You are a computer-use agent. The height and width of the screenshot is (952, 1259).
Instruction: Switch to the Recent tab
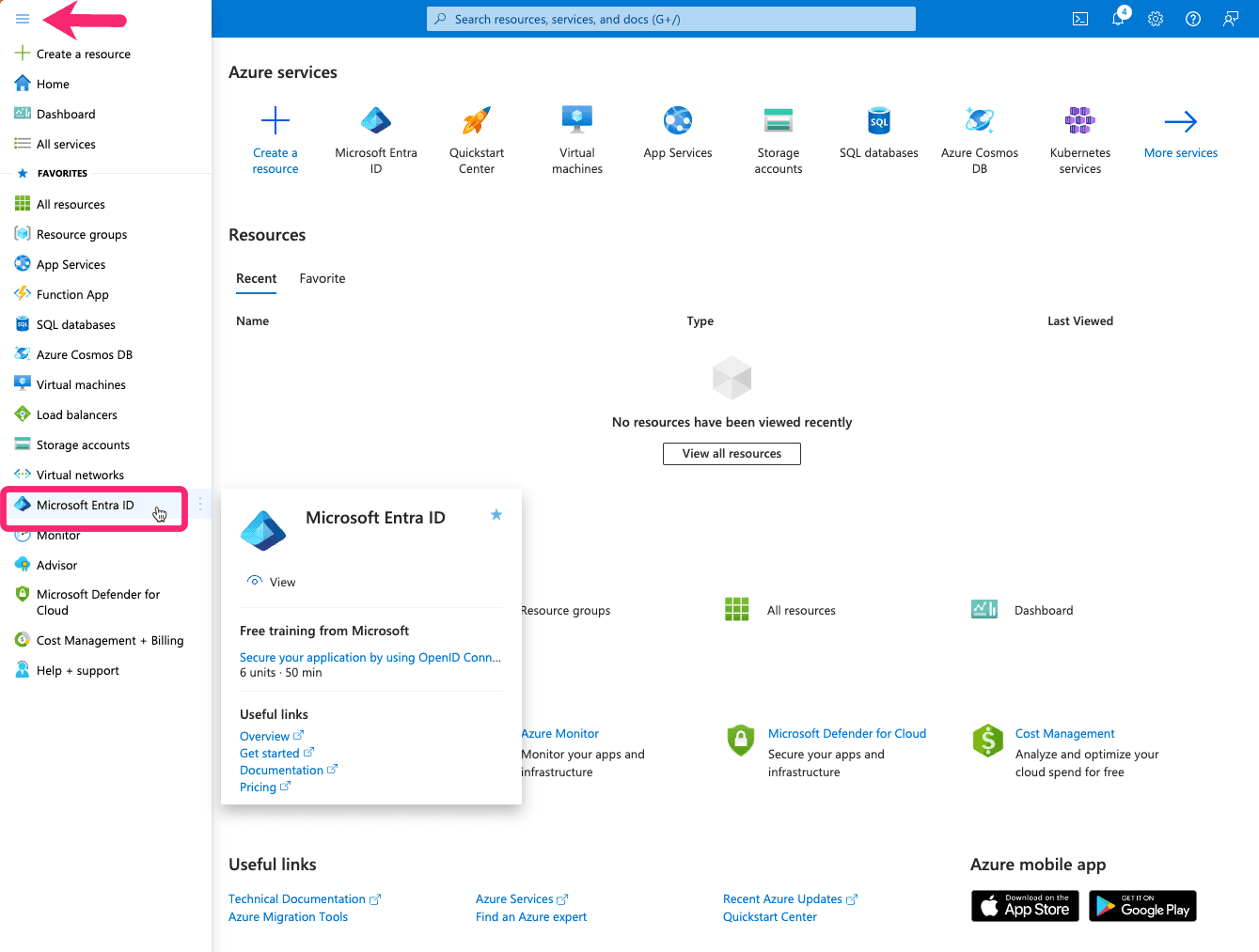click(256, 279)
